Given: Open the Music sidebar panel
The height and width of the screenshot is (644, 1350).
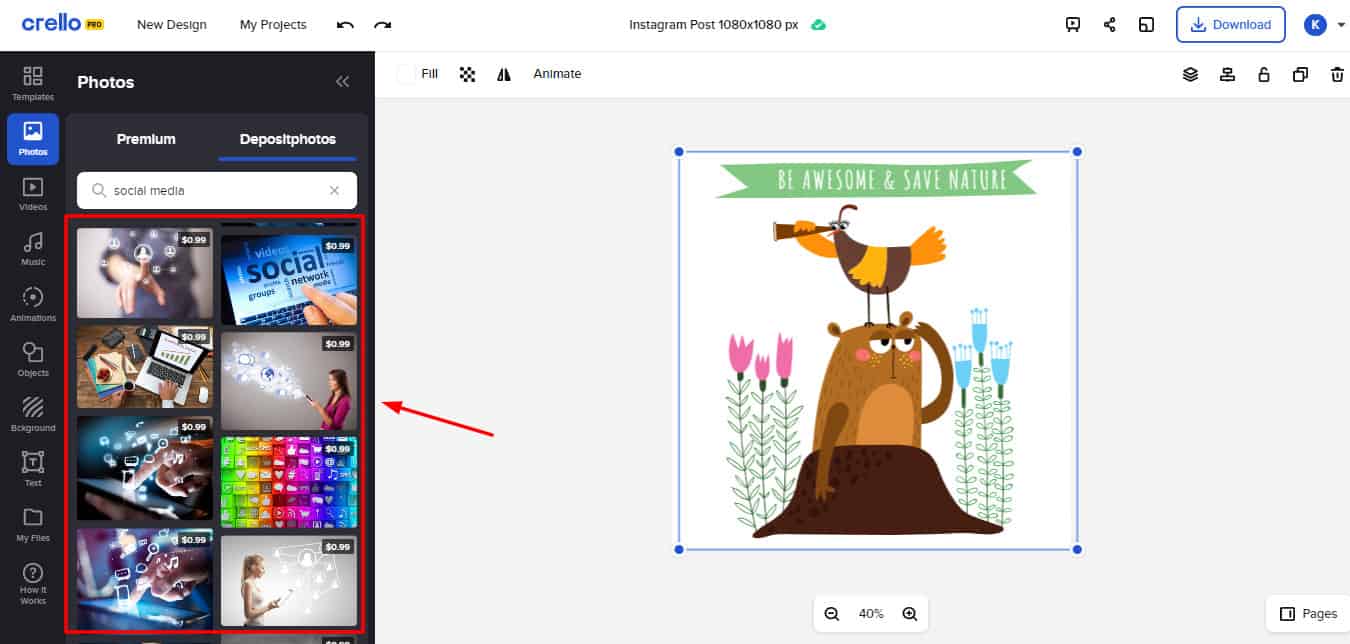Looking at the screenshot, I should tap(33, 249).
